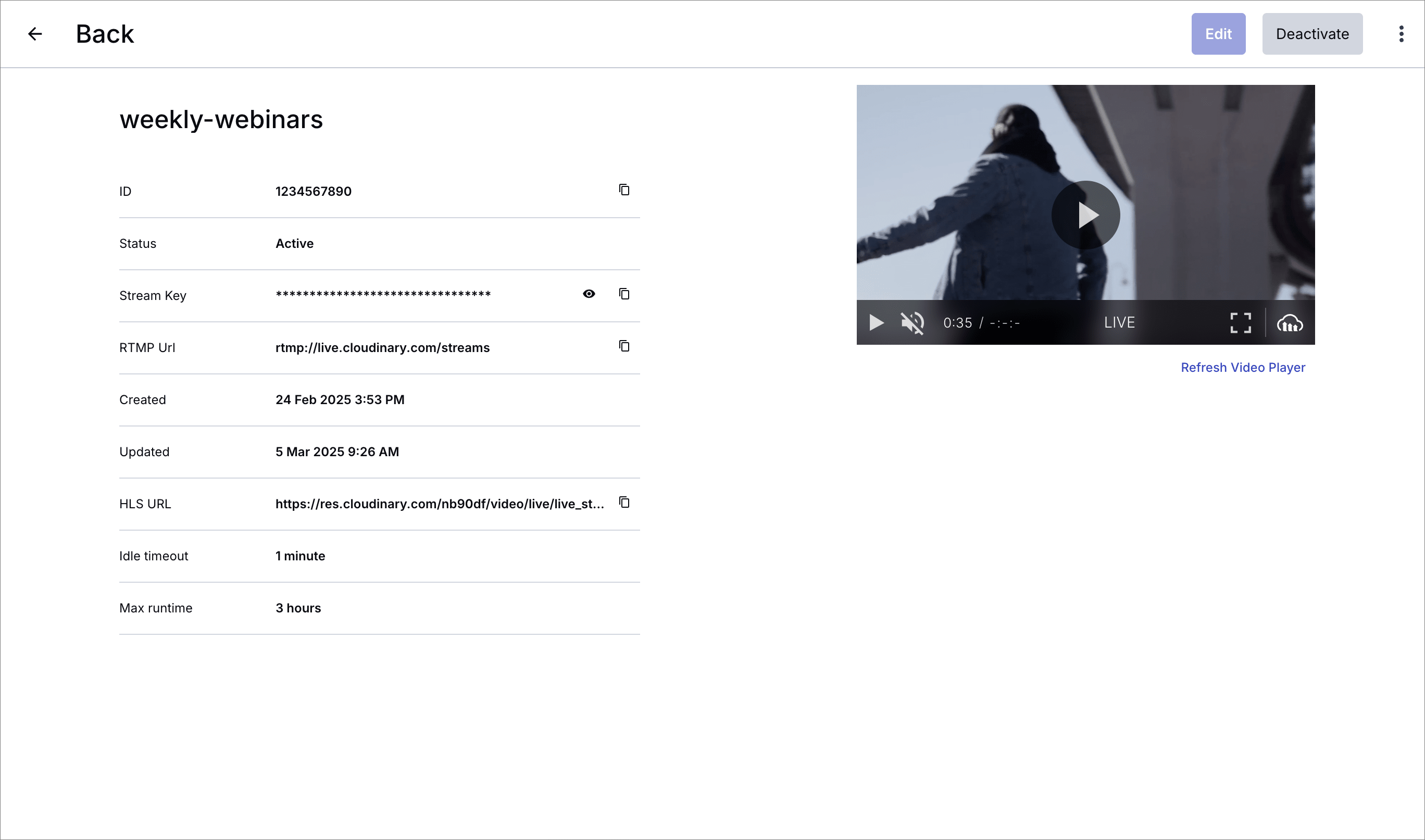
Task: Click the Stream Key label
Action: 153,295
